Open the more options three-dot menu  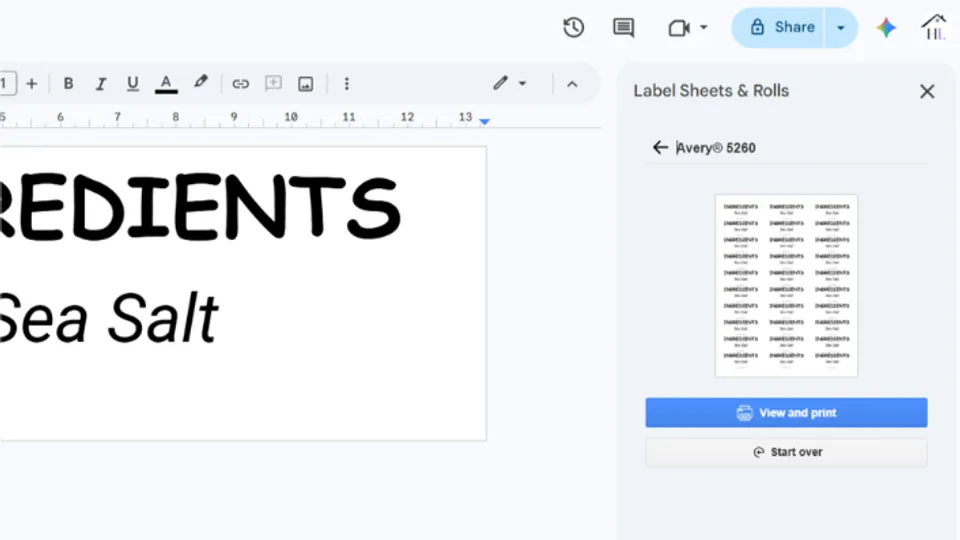pyautogui.click(x=347, y=84)
